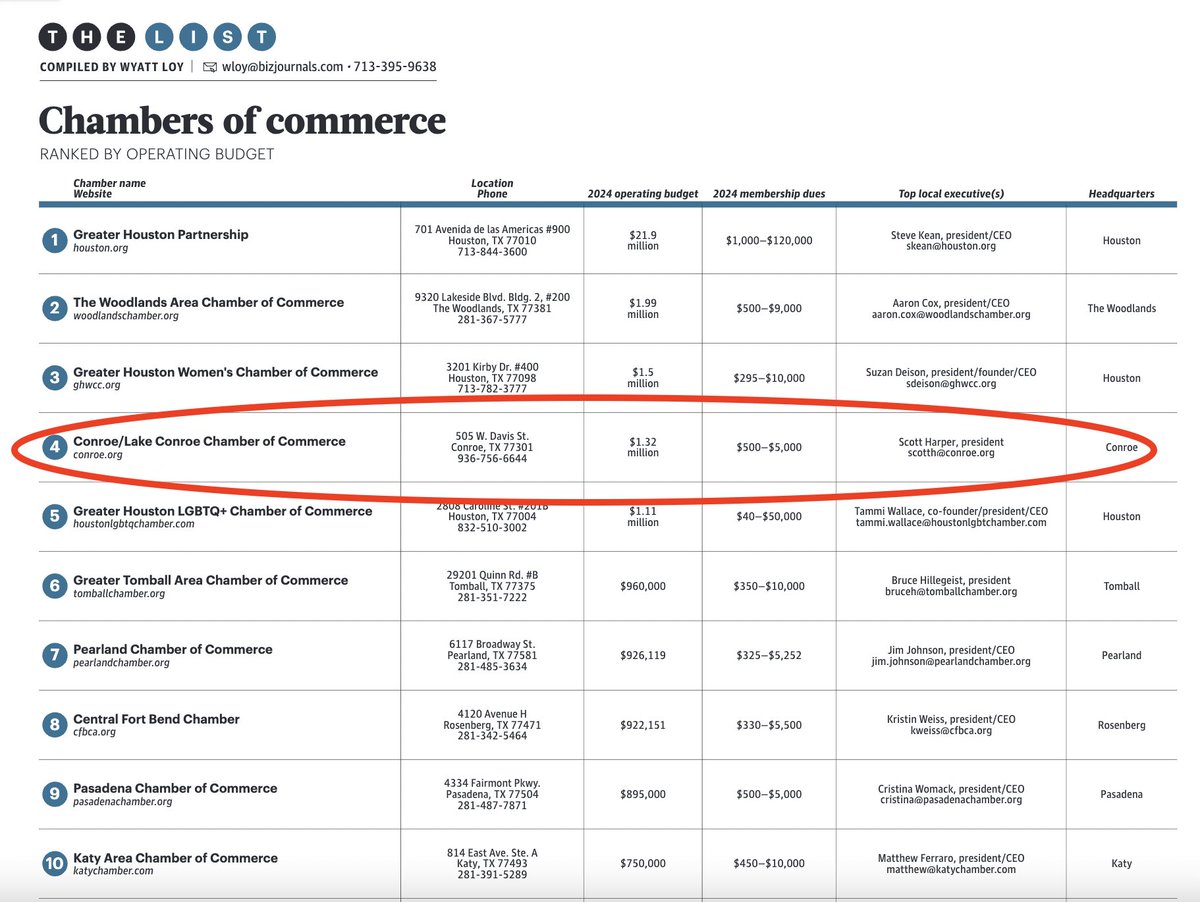Email skean@houston.org address
The image size is (1200, 902).
tap(950, 246)
